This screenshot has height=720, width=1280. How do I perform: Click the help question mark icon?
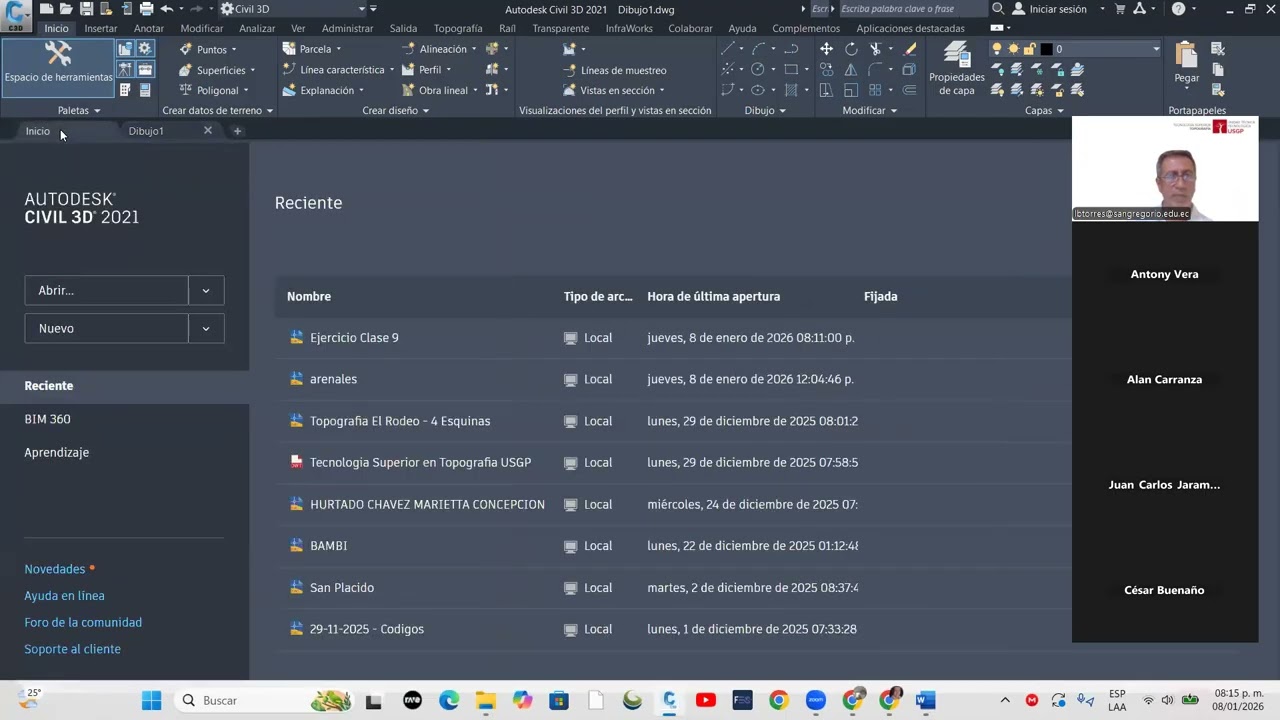[1178, 9]
